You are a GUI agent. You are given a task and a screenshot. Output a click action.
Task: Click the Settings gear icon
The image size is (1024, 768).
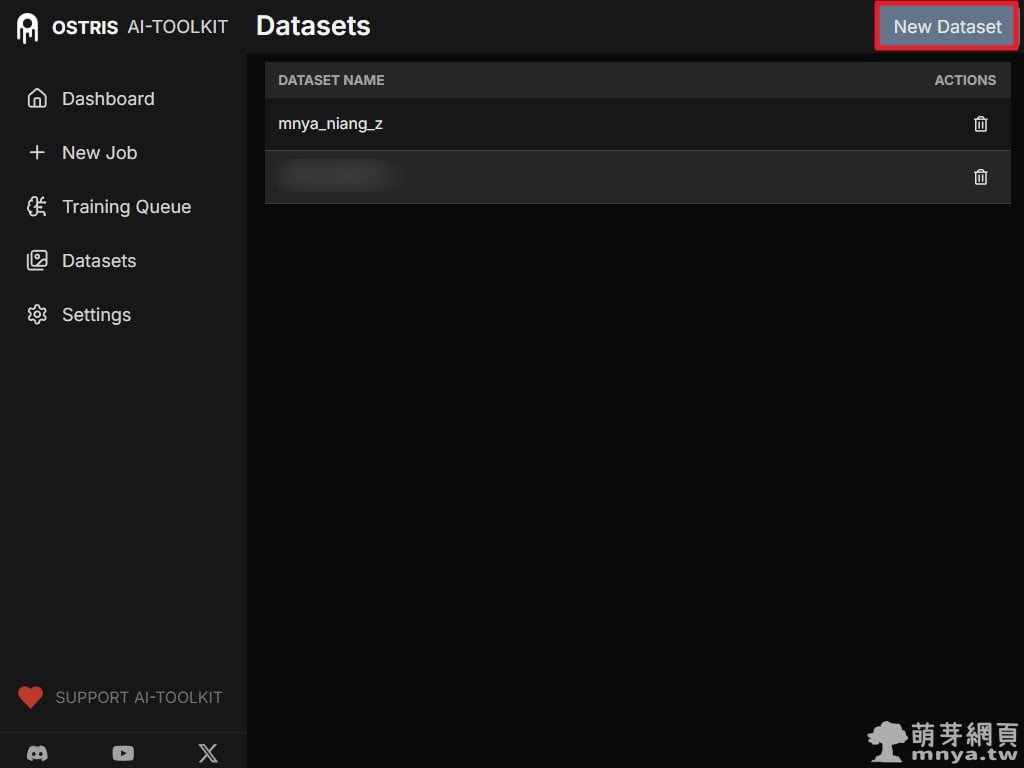click(37, 314)
